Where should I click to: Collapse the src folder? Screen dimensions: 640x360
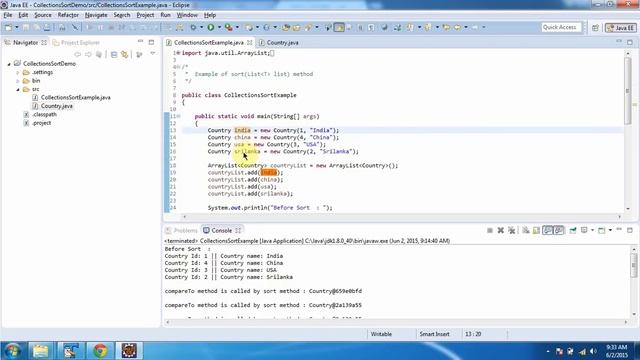pos(18,89)
